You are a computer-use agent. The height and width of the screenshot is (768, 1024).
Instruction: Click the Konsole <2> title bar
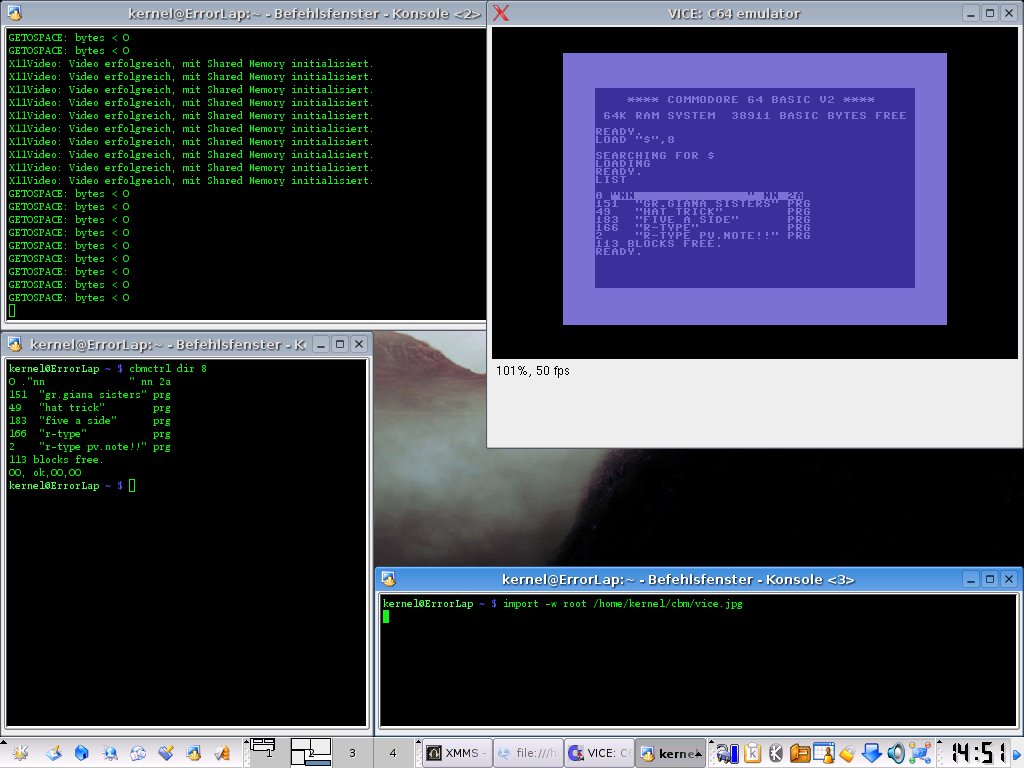[246, 13]
